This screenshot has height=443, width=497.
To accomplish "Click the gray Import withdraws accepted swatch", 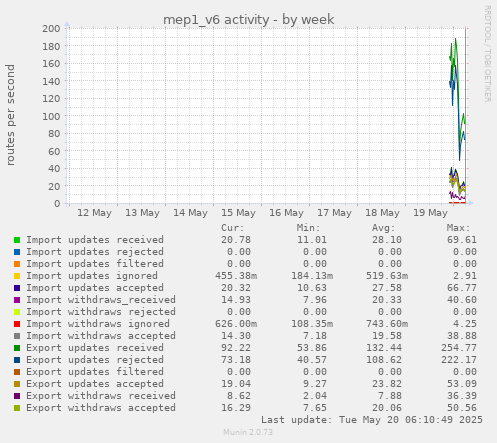I will pos(17,336).
